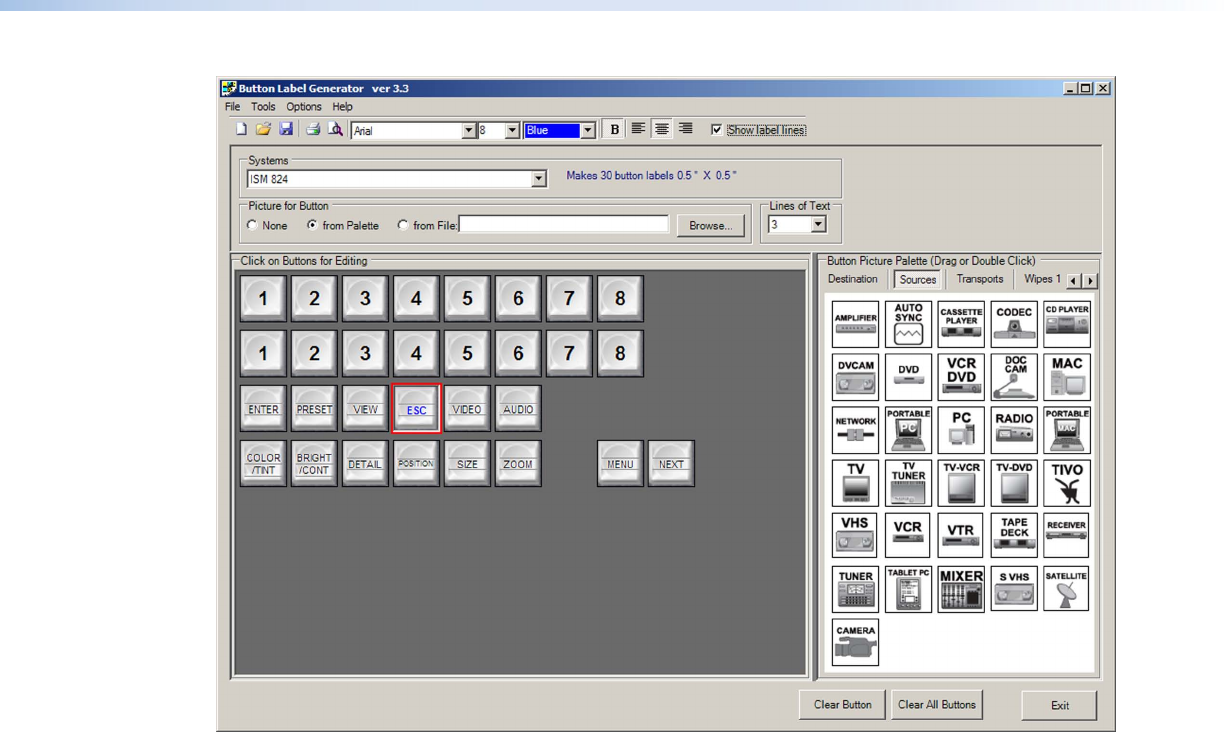Click the Browse... button
1224x732 pixels.
click(710, 226)
